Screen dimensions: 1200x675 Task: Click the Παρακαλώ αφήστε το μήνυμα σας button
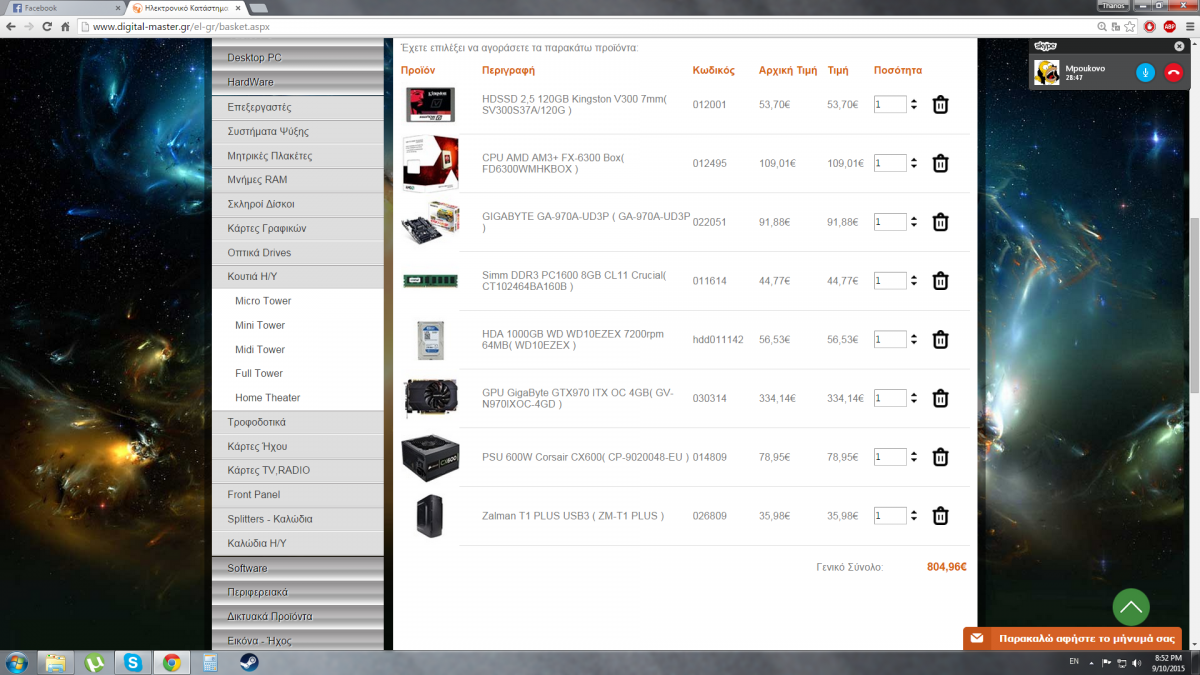click(1072, 638)
